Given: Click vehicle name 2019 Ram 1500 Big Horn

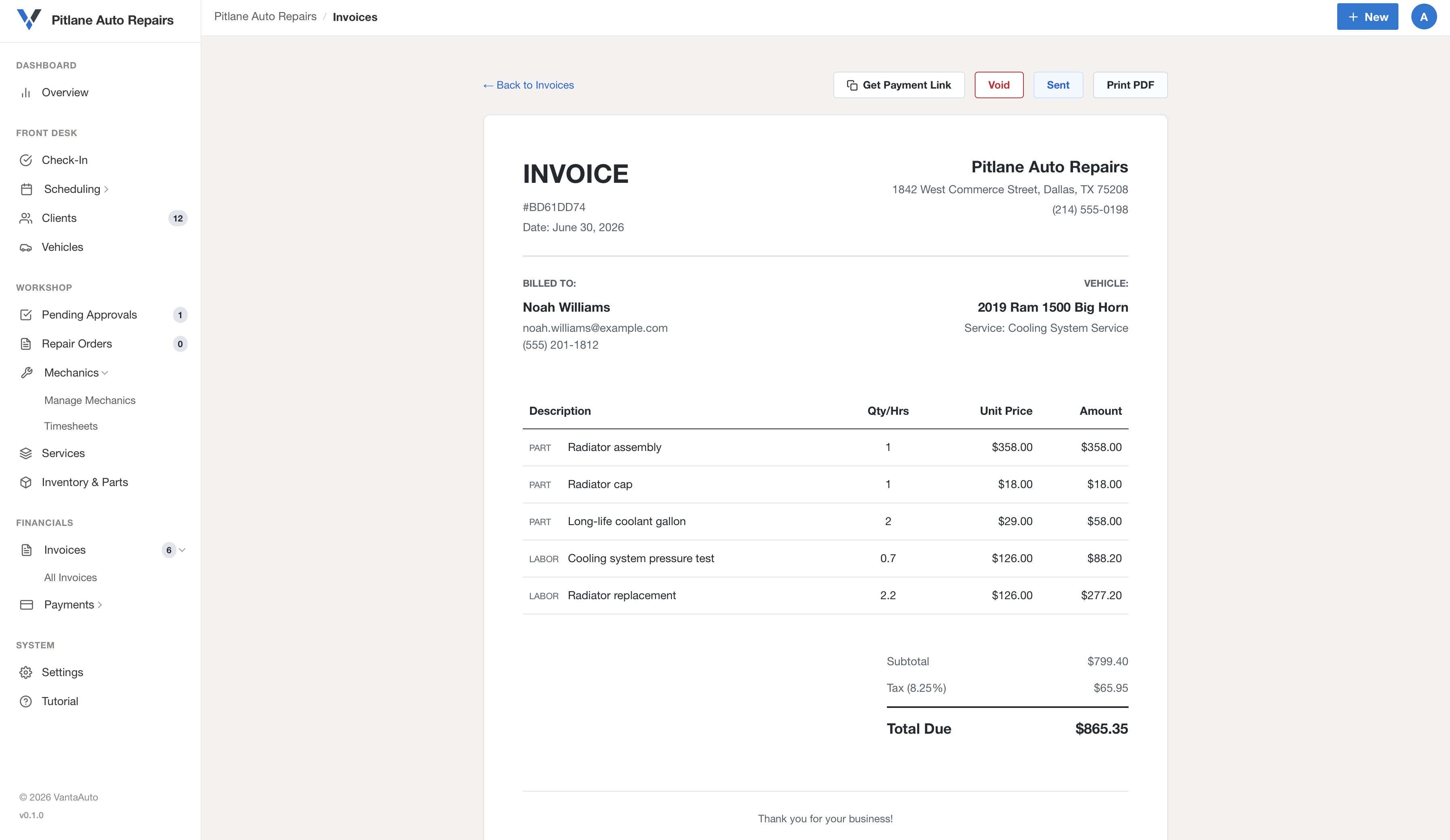Looking at the screenshot, I should click(1052, 307).
